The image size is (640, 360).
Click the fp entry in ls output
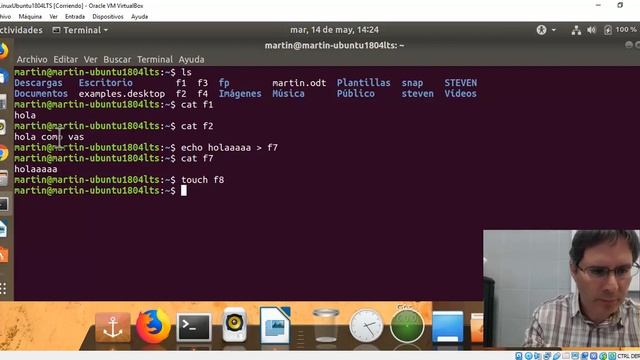[224, 83]
